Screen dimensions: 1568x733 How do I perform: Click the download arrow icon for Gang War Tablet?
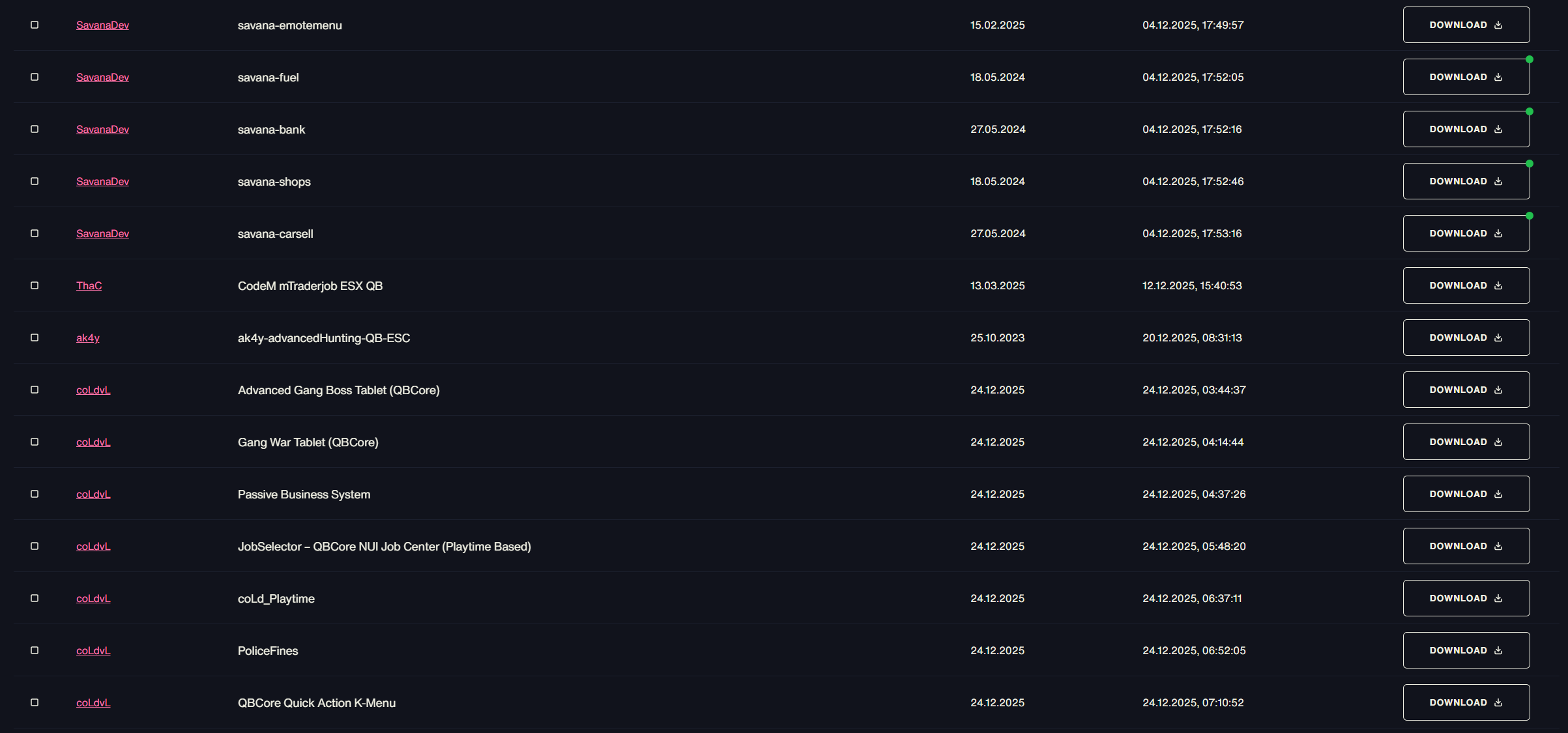click(x=1498, y=442)
